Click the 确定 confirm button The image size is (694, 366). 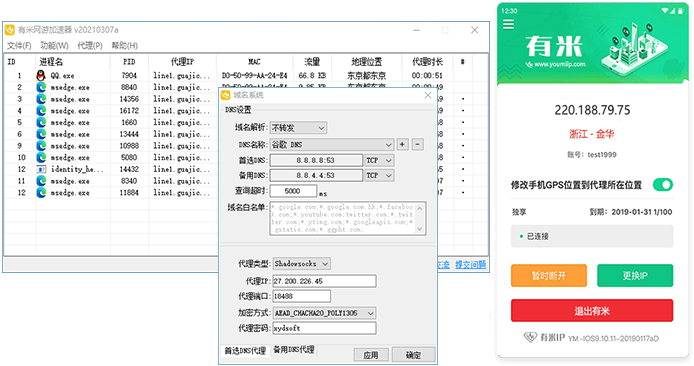click(x=413, y=355)
